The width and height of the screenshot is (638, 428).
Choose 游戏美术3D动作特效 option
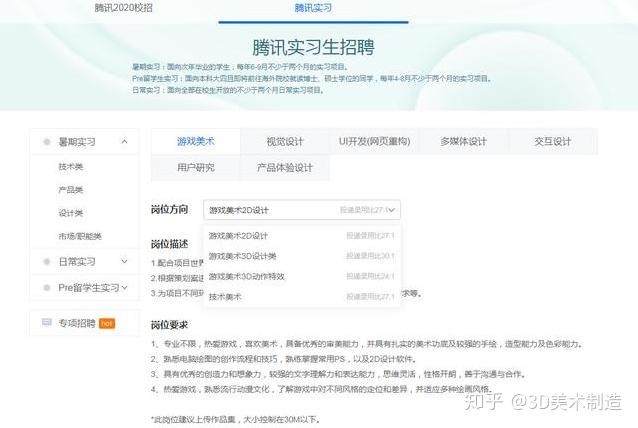302,276
